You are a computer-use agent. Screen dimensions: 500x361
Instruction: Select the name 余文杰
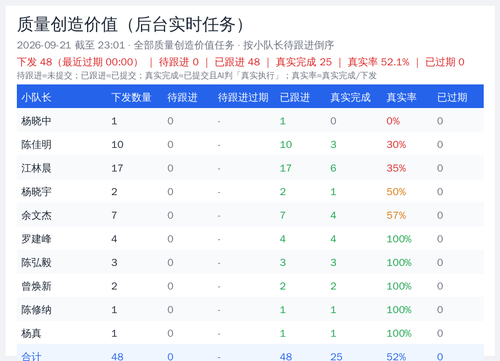pos(36,216)
